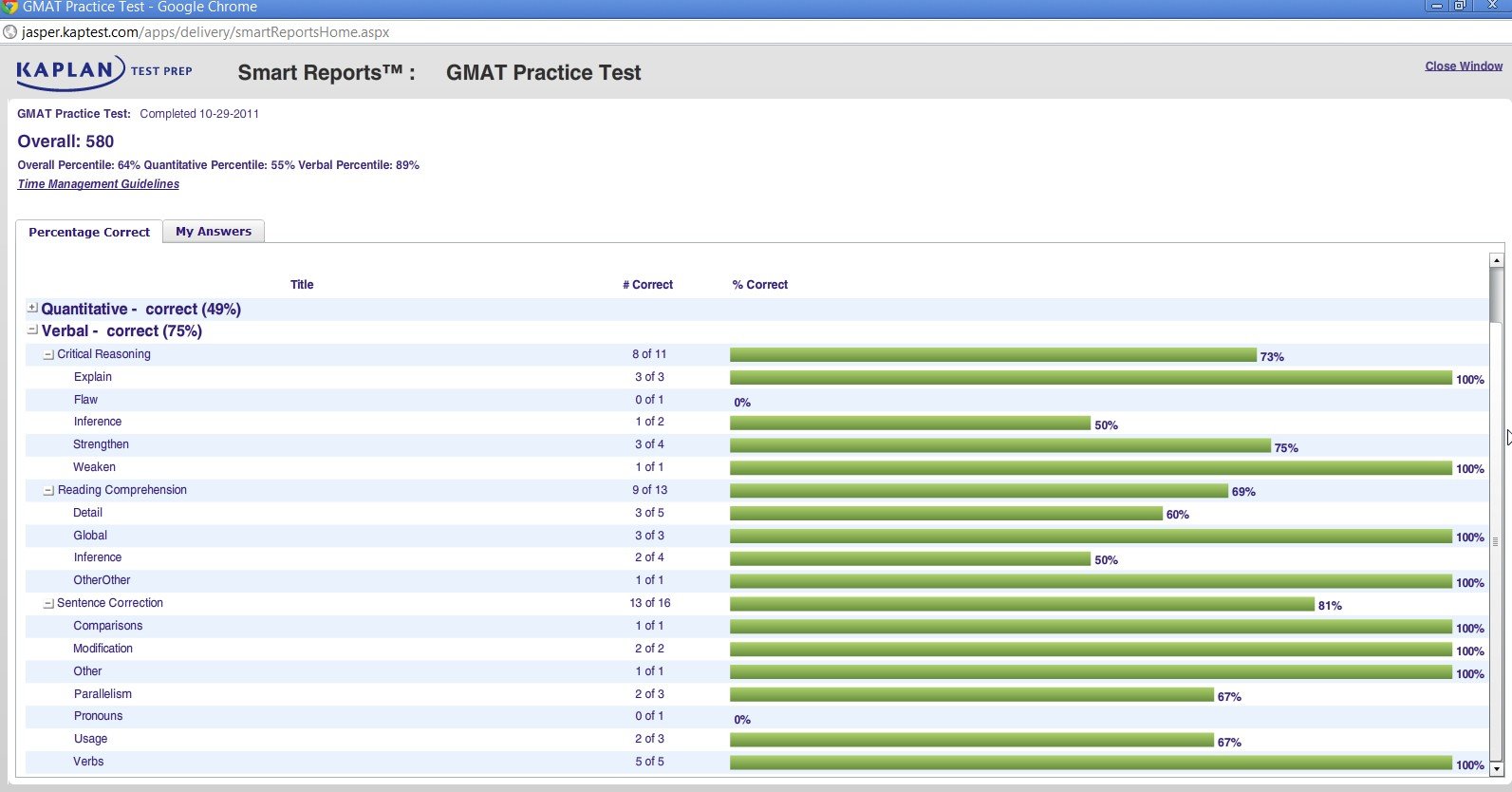Click scrollbar up arrow in report
The image size is (1512, 792).
pyautogui.click(x=1496, y=260)
